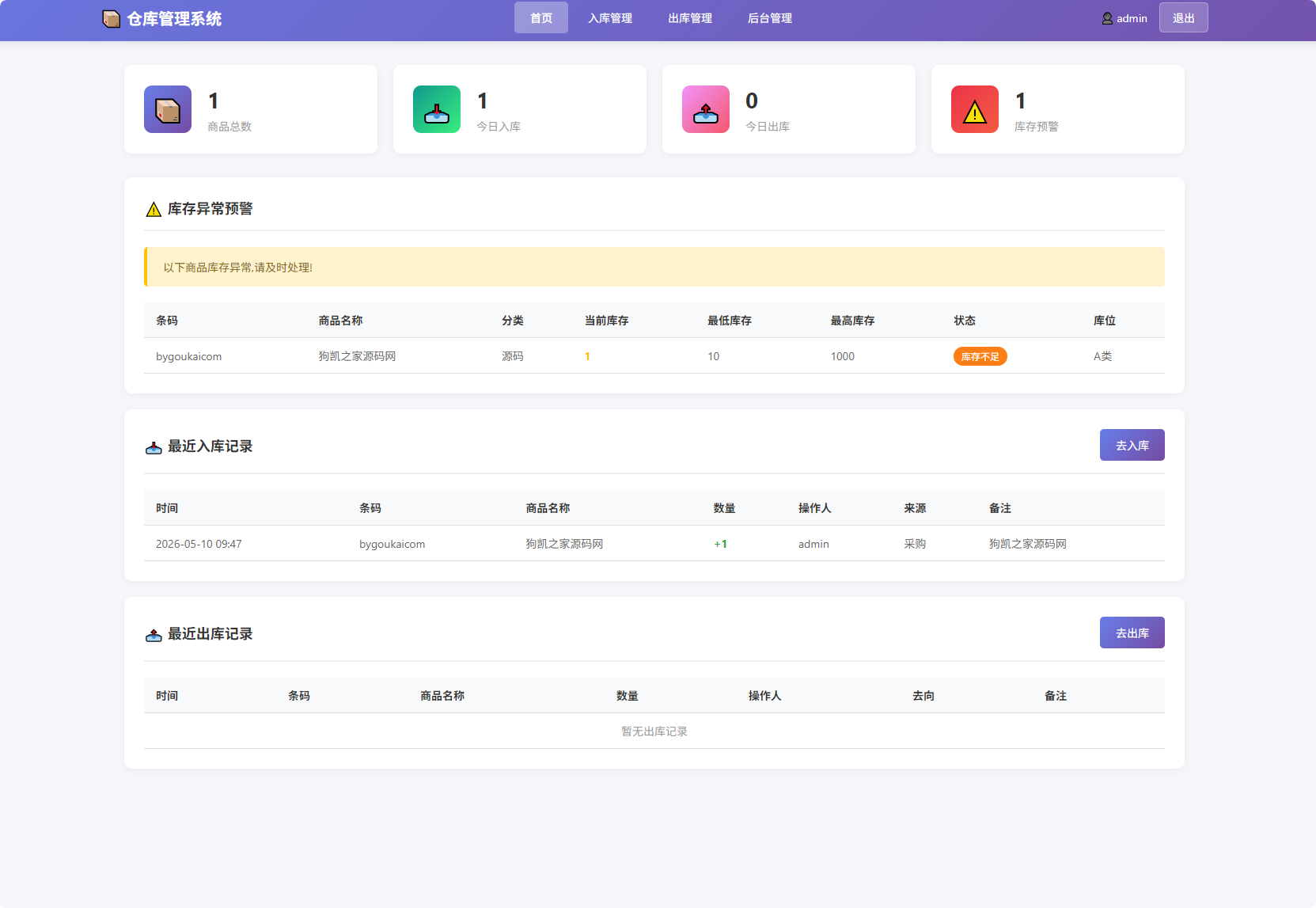Click the red 库存预警 warning icon
Screen dimensions: 1316x908
pos(975,109)
